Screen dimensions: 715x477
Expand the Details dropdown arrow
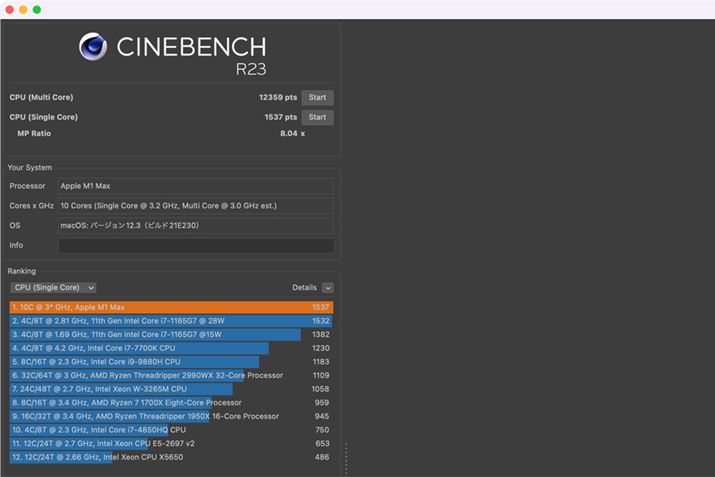(x=328, y=288)
